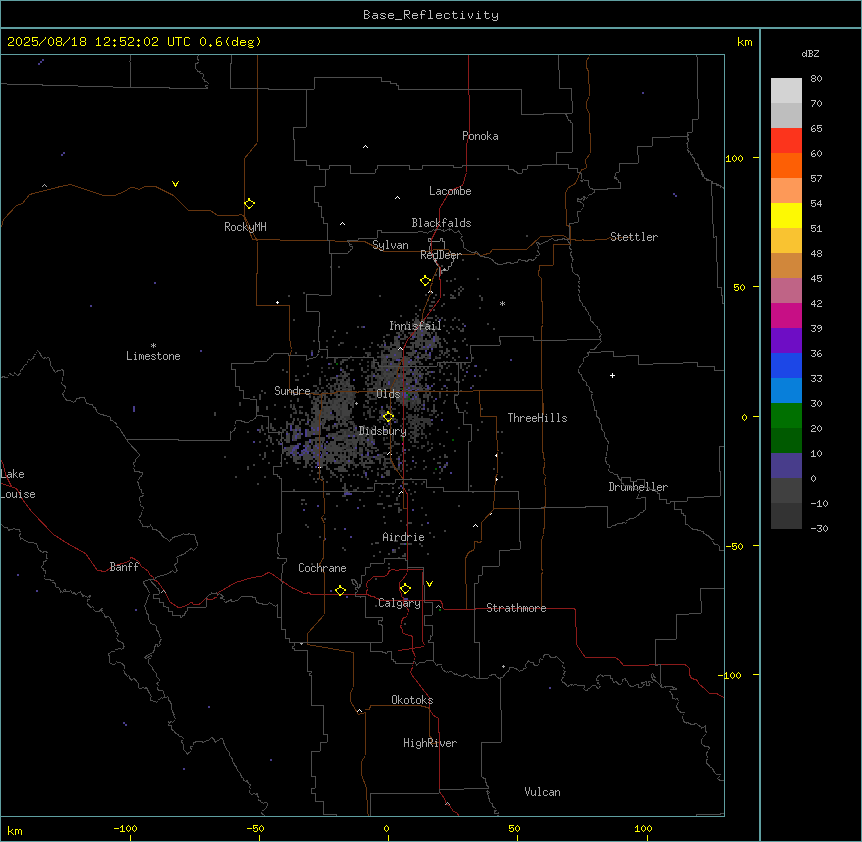Select the Limestone label
This screenshot has height=842, width=862.
click(x=153, y=356)
